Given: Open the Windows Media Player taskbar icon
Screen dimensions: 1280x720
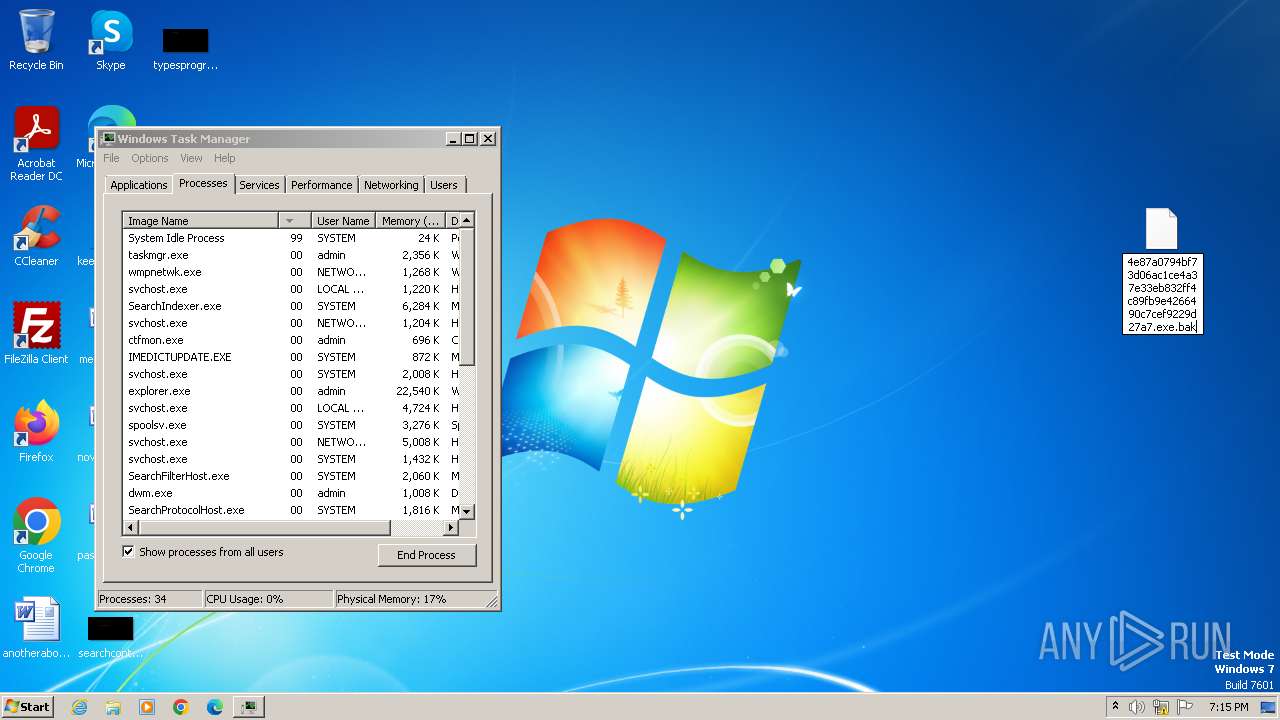Looking at the screenshot, I should (x=147, y=707).
